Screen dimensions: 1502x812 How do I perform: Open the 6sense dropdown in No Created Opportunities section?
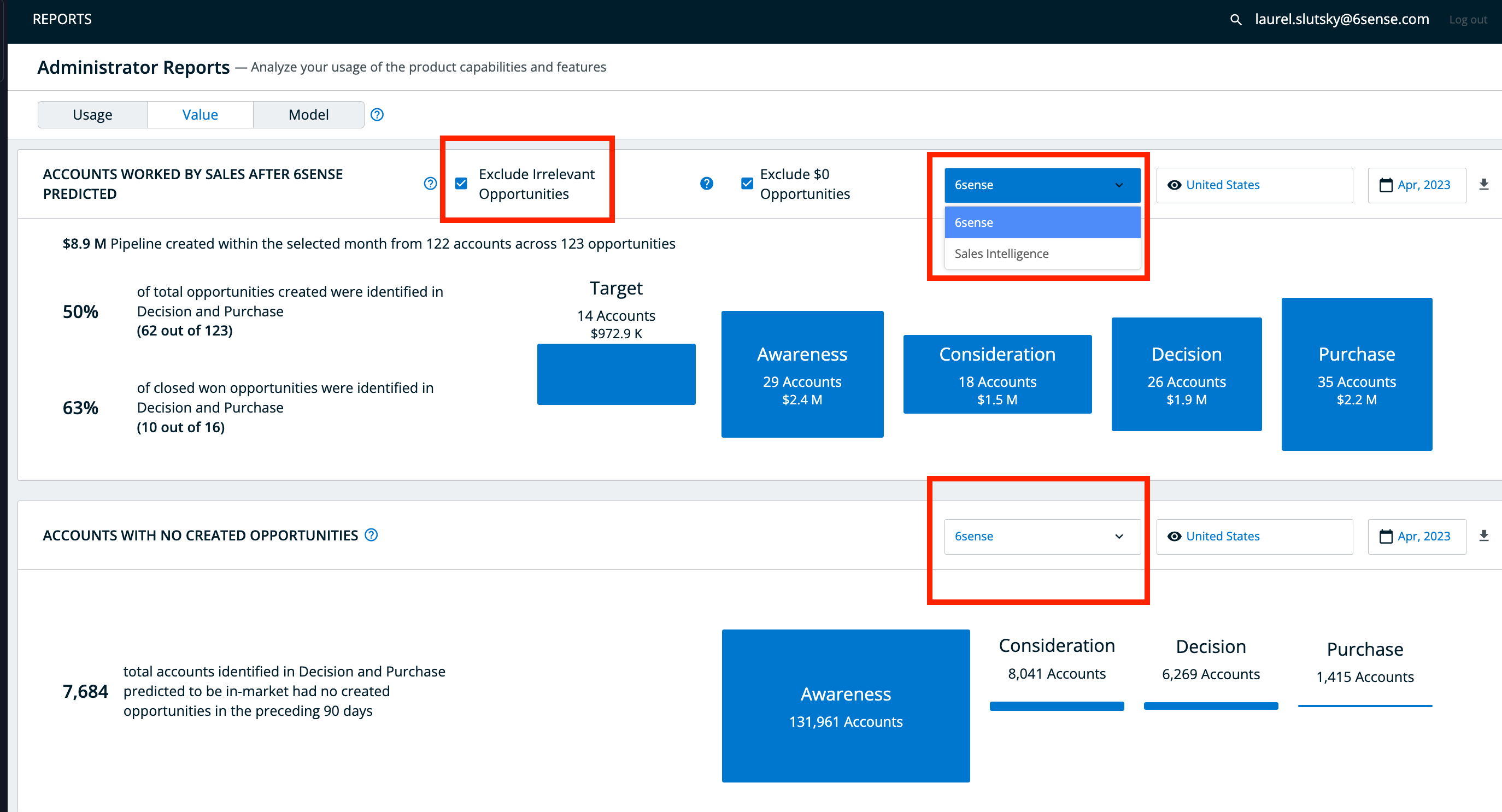click(1042, 536)
